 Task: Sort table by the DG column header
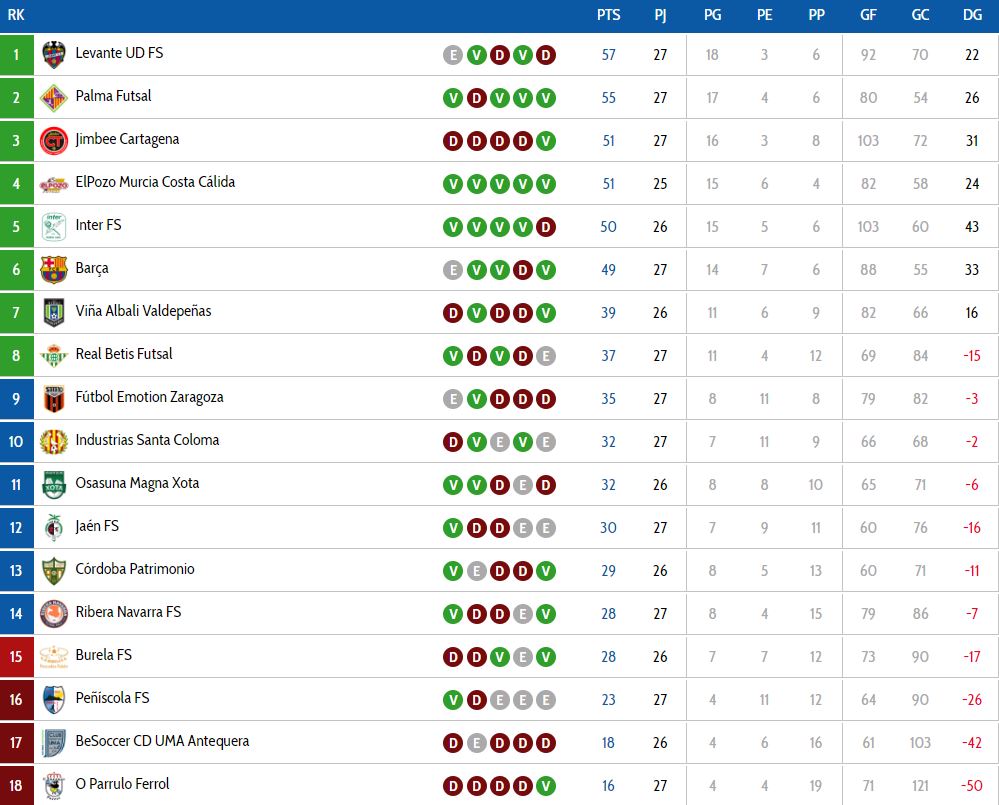tap(972, 15)
